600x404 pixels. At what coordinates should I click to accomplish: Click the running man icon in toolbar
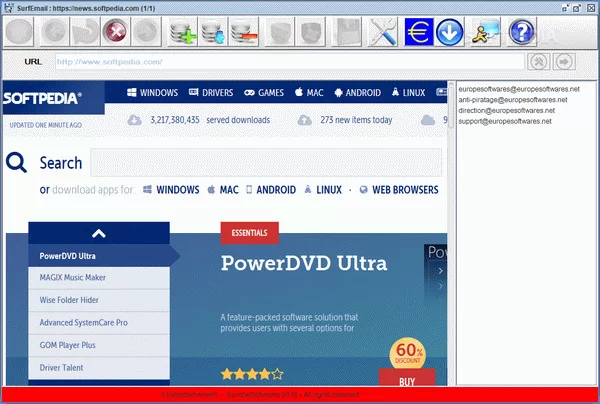pyautogui.click(x=486, y=33)
